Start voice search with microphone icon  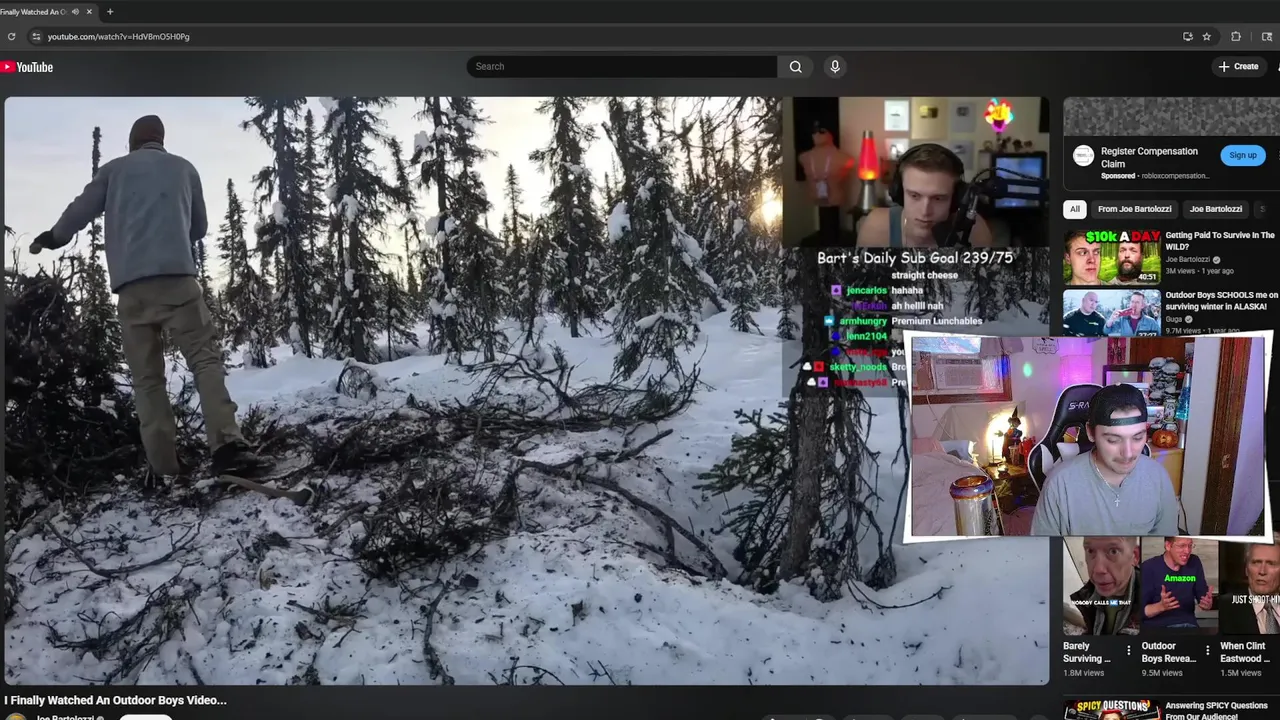click(x=835, y=66)
